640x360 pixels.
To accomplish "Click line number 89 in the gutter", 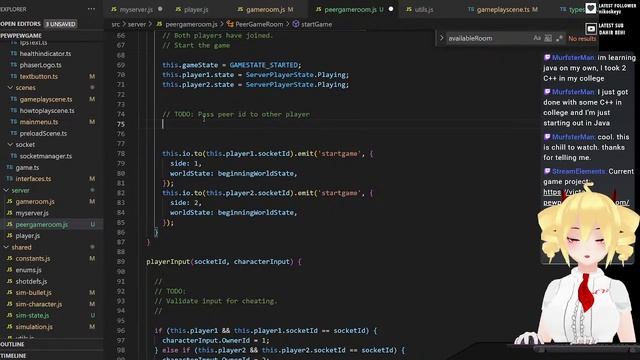I will [121, 262].
